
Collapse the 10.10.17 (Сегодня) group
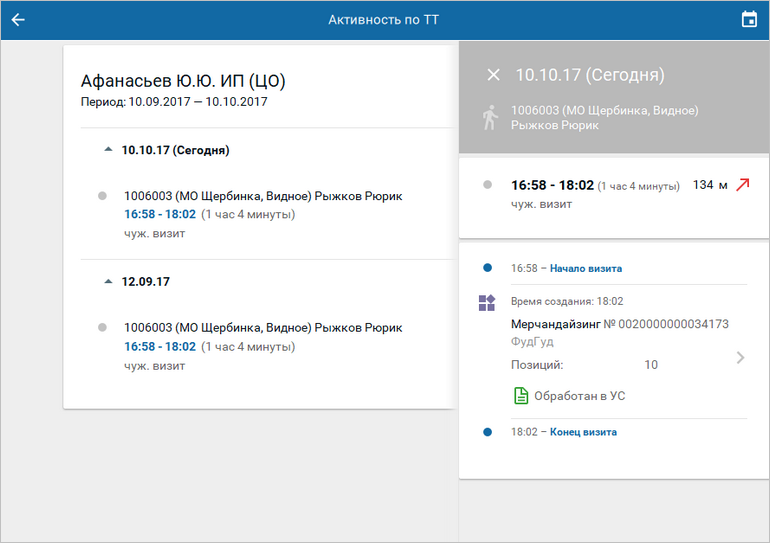[x=109, y=149]
